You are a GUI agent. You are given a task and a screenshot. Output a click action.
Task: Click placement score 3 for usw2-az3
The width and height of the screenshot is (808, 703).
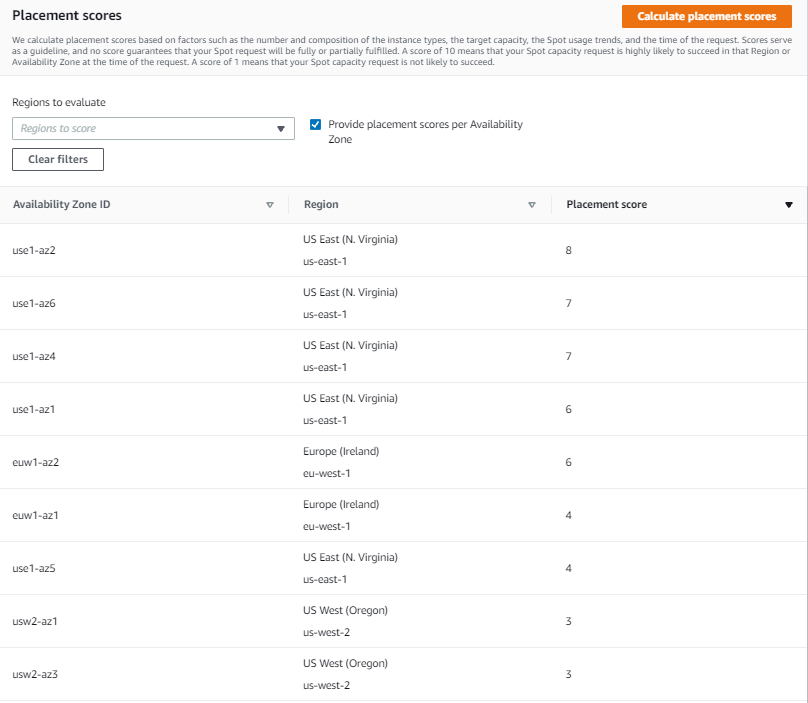pyautogui.click(x=568, y=675)
